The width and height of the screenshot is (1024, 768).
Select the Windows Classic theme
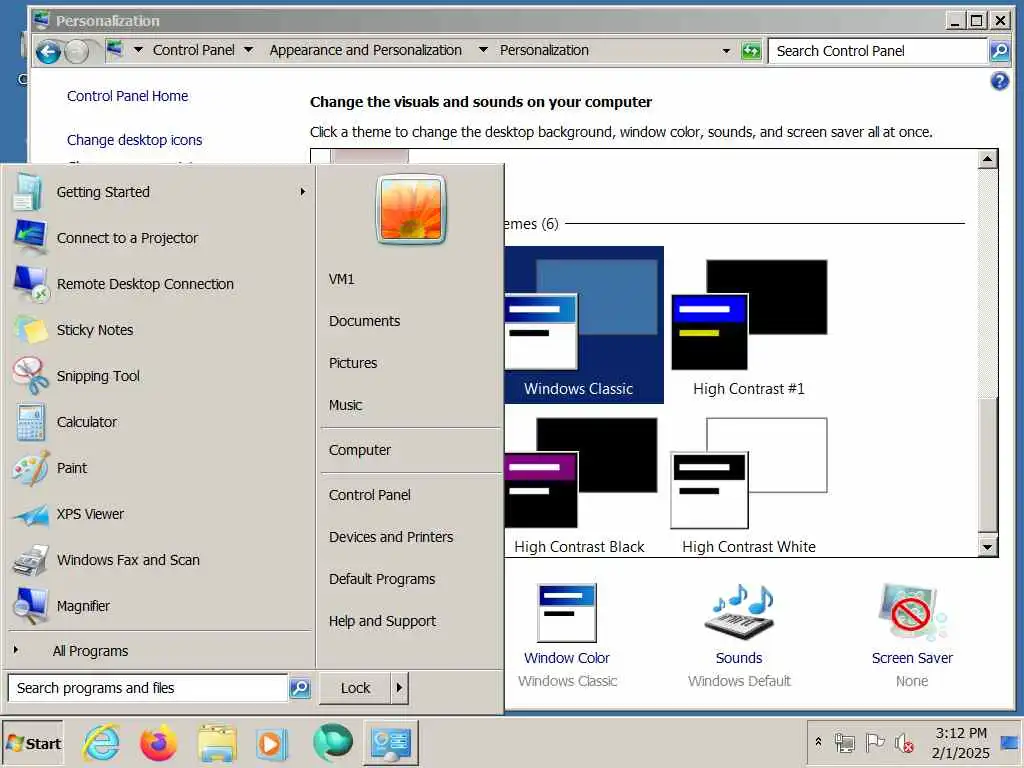click(584, 325)
